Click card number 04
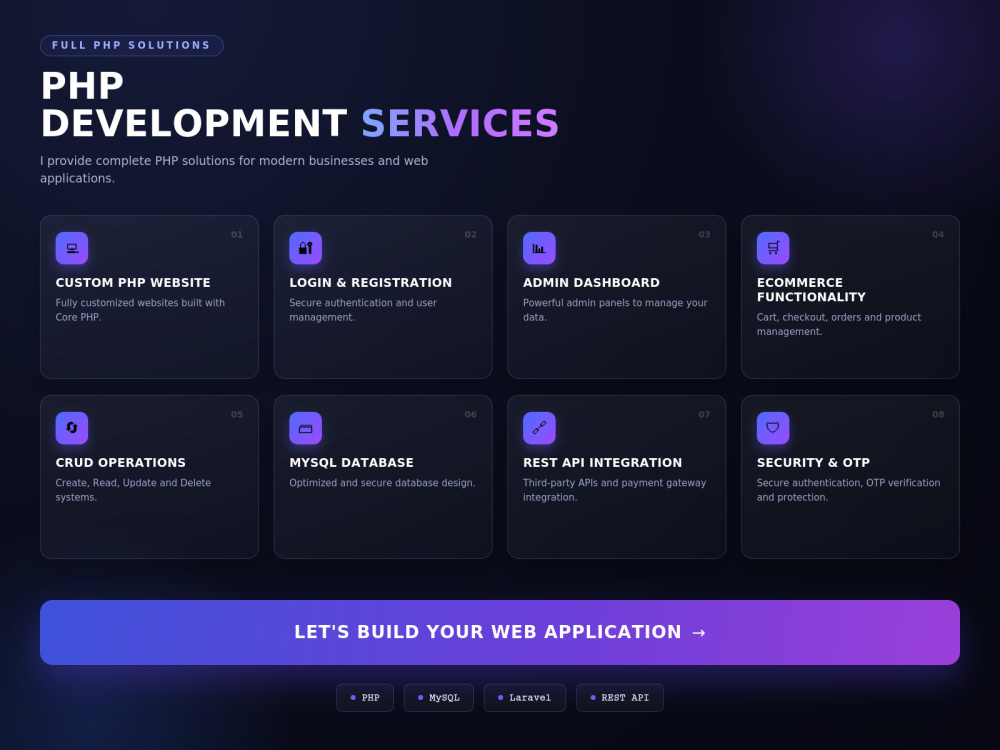Viewport: 1000px width, 750px height. (938, 235)
